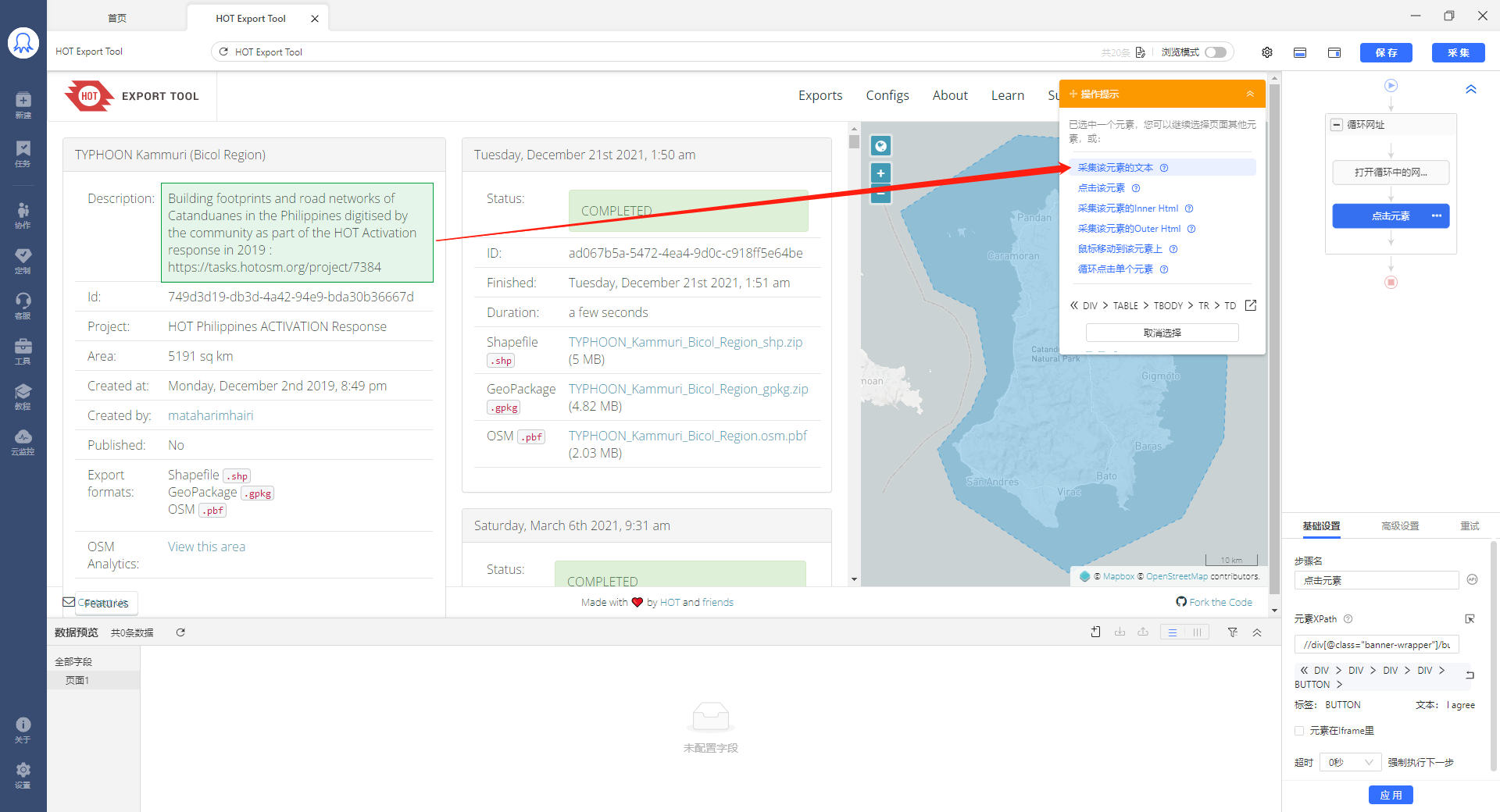
Task: Click the map globe reset button
Action: (880, 146)
